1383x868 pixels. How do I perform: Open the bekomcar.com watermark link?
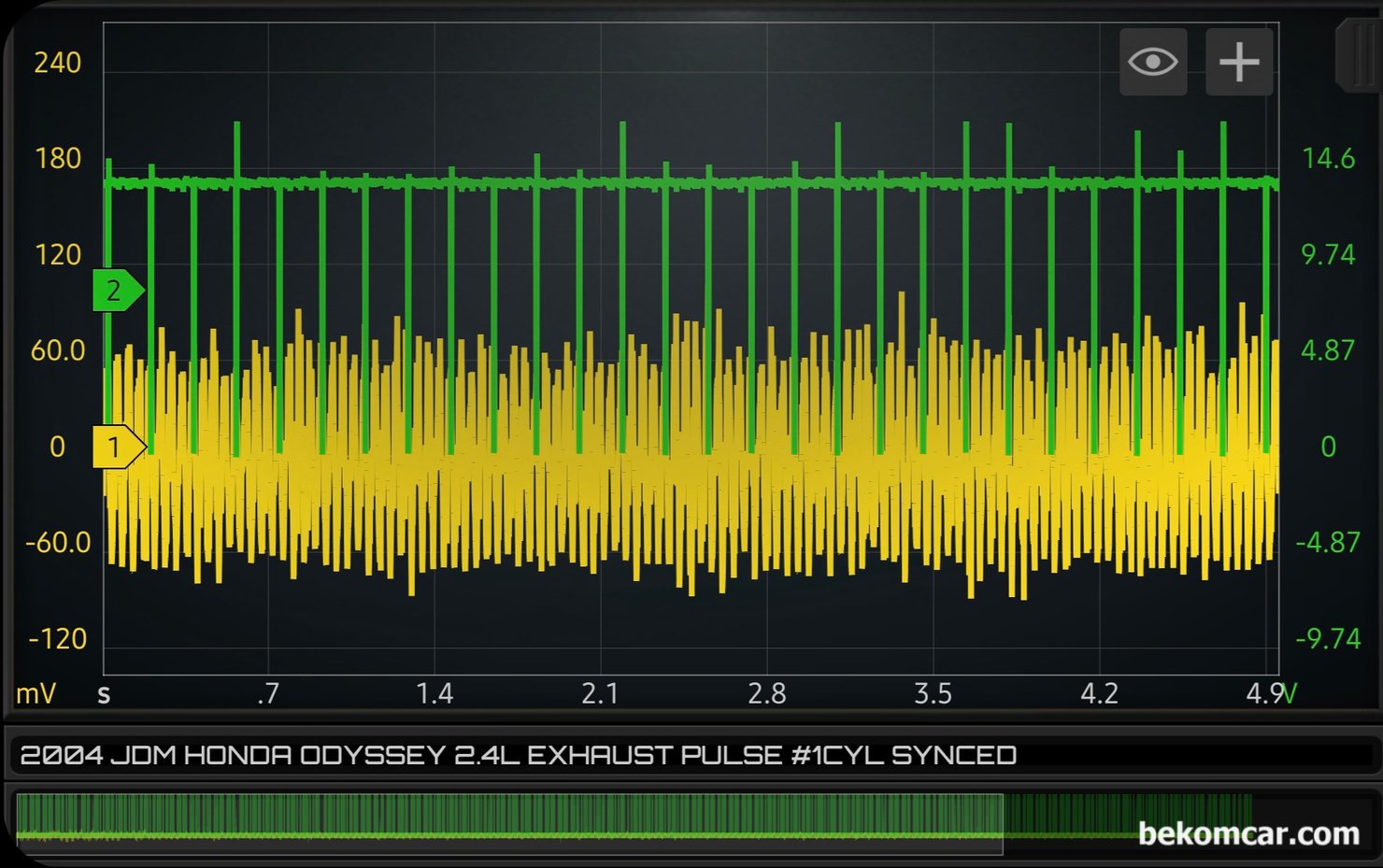[1248, 833]
